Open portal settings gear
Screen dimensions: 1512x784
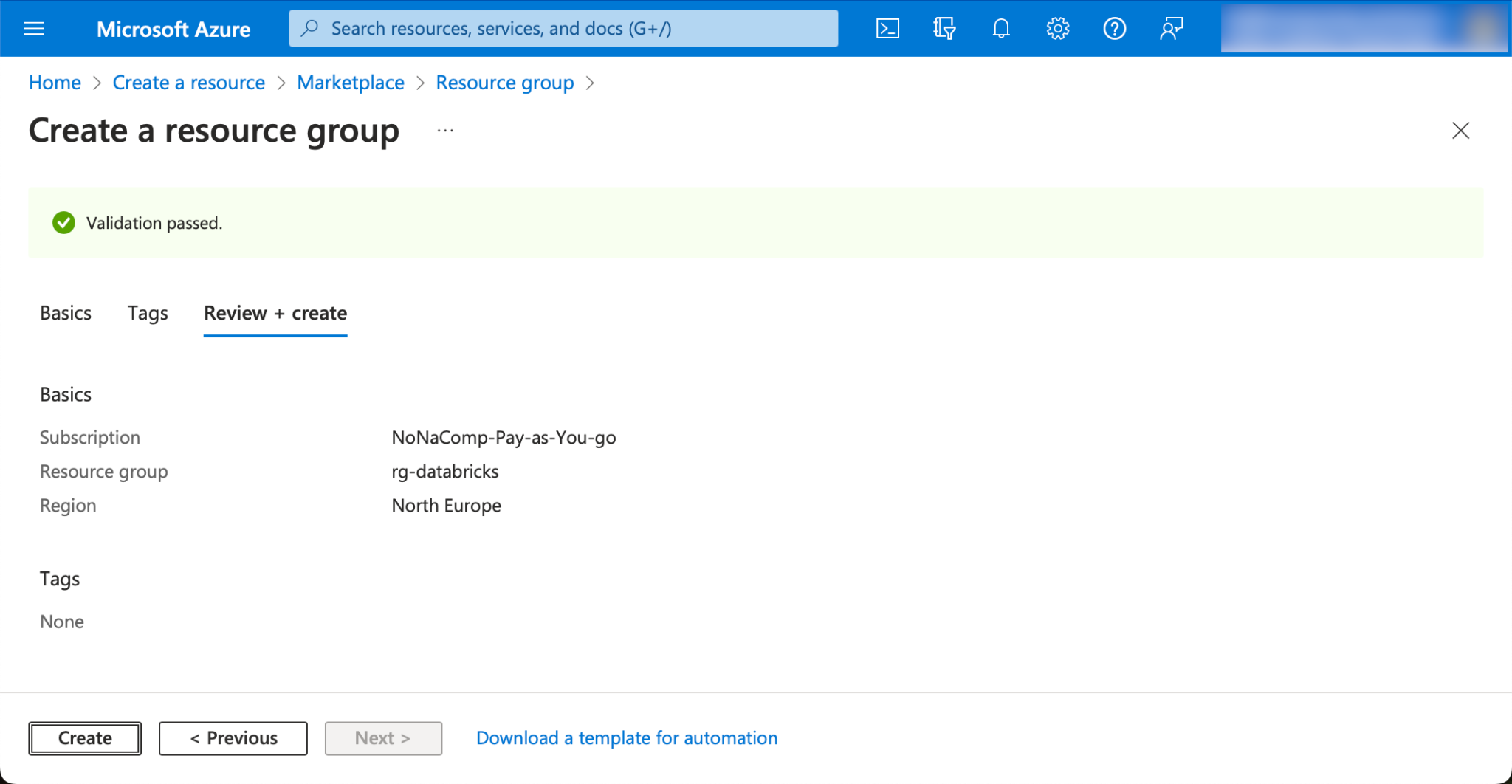coord(1057,29)
